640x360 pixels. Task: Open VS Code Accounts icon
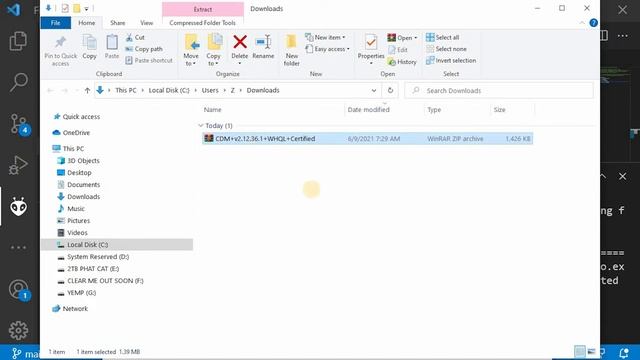19,289
